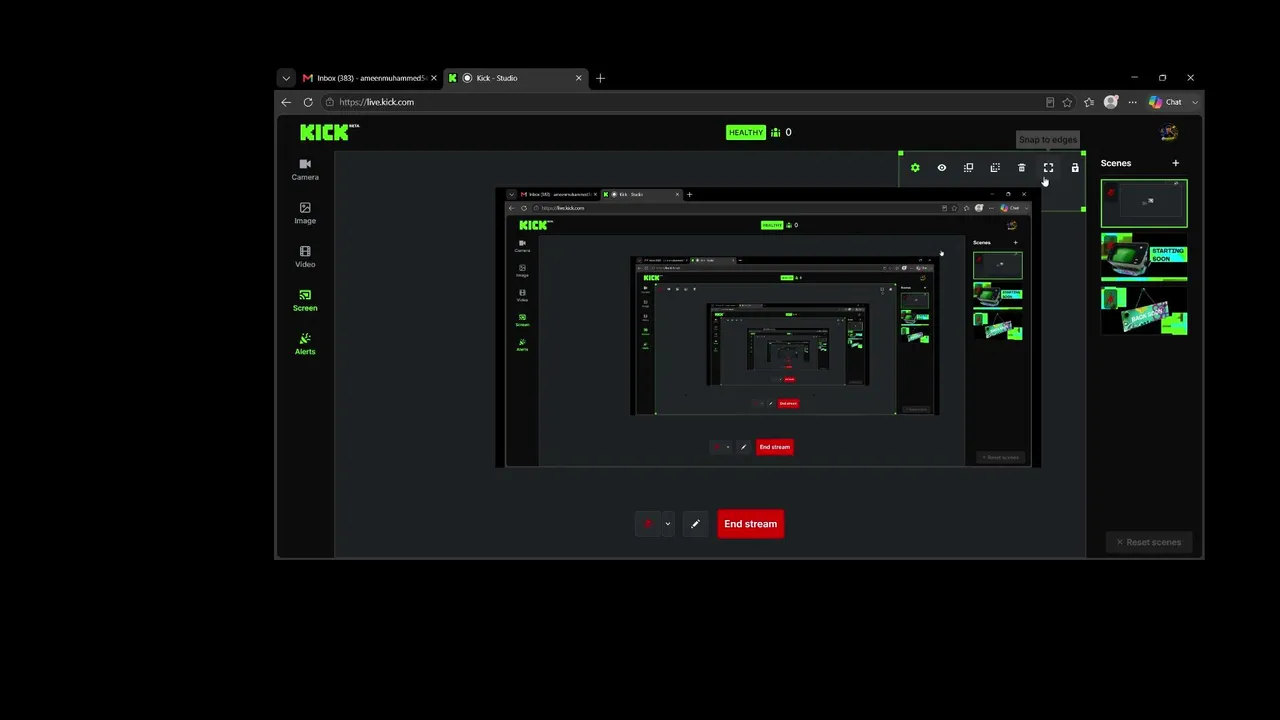Add a new scene with the plus

point(1176,163)
